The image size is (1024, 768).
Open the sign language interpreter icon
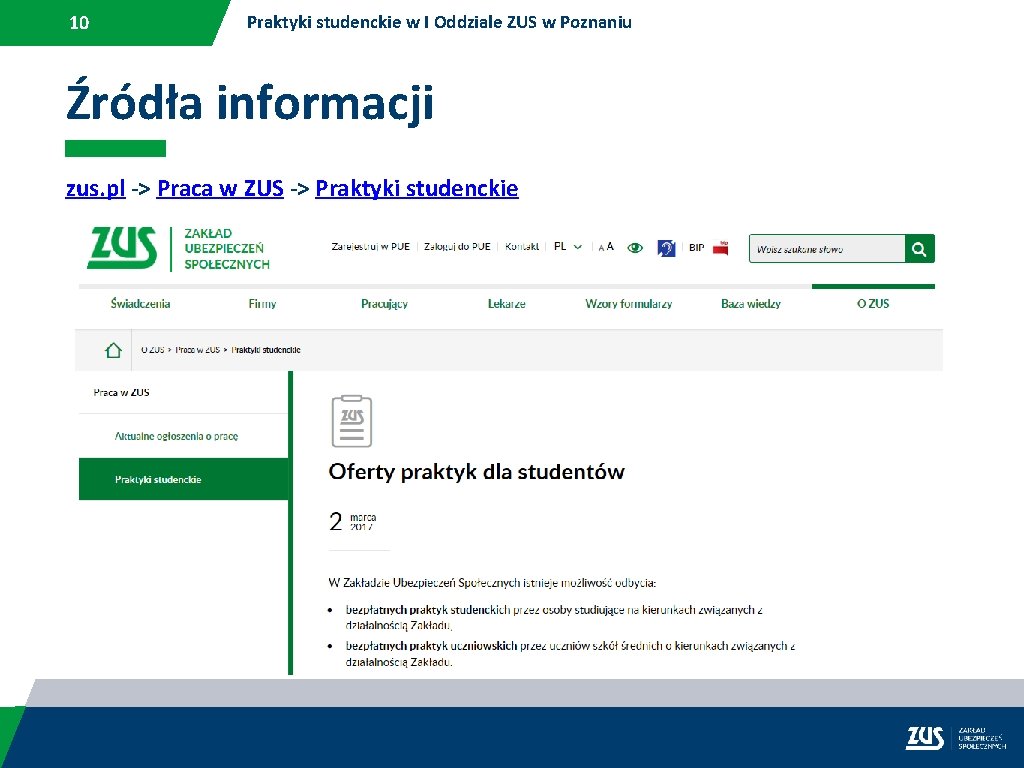pos(666,248)
